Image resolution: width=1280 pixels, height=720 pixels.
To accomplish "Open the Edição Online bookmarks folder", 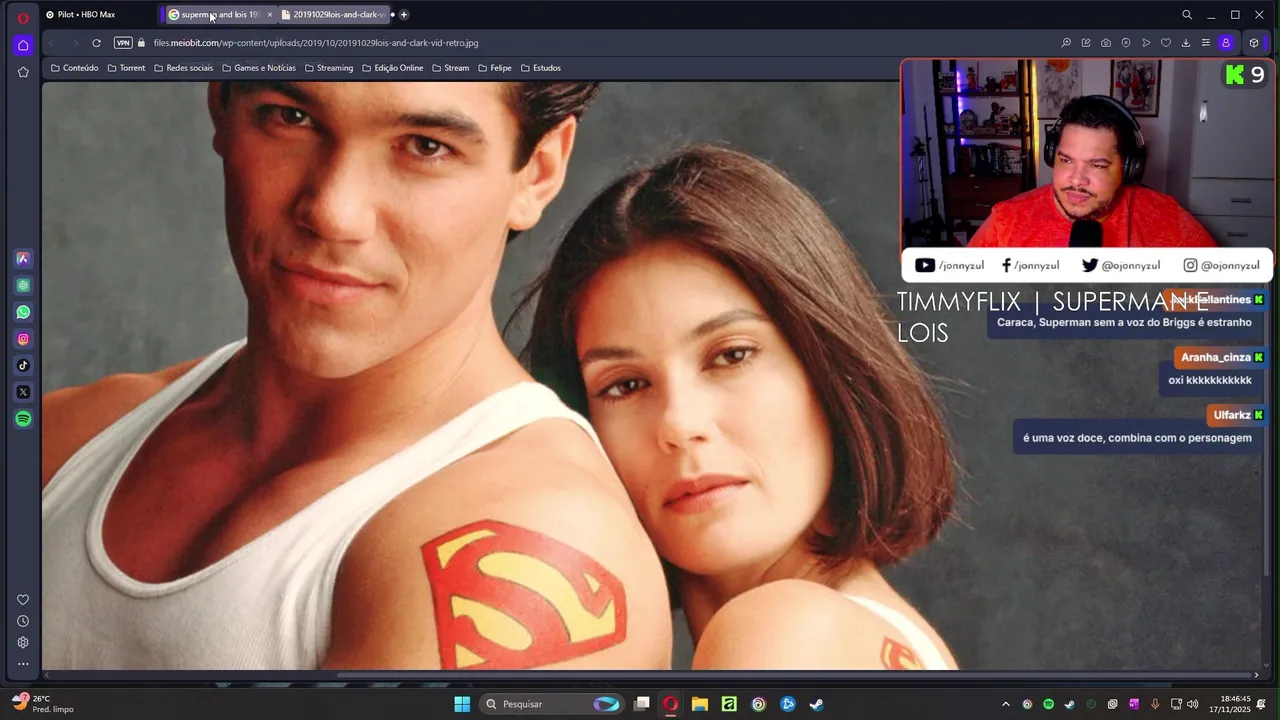I will (x=393, y=68).
